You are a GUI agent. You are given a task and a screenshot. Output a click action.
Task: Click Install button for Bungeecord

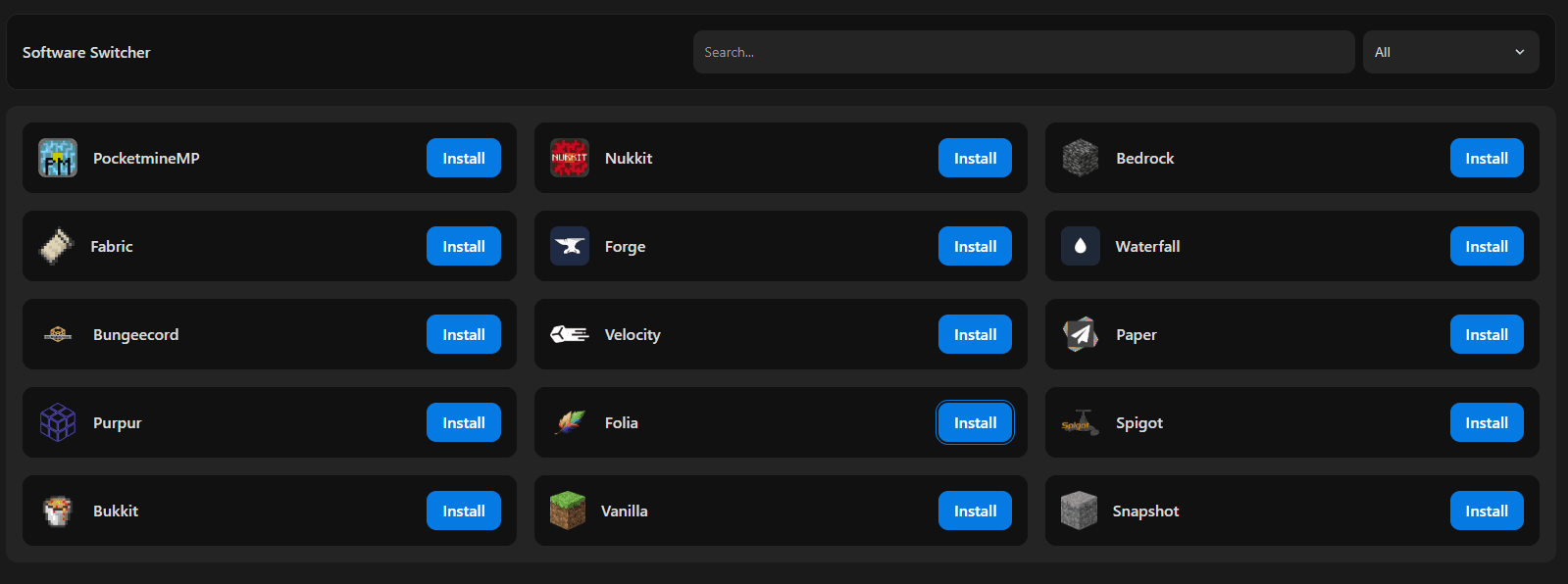tap(464, 334)
